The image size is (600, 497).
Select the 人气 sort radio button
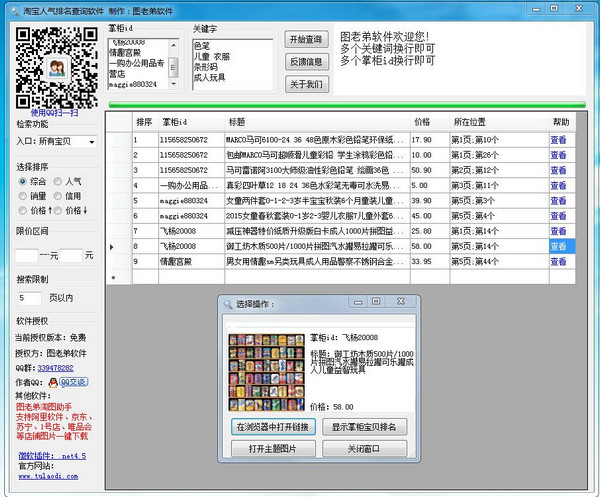[x=58, y=182]
